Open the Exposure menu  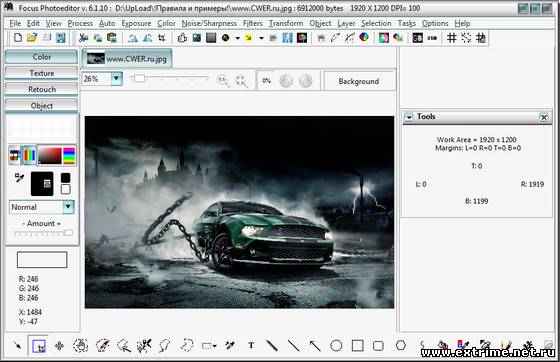click(x=136, y=23)
